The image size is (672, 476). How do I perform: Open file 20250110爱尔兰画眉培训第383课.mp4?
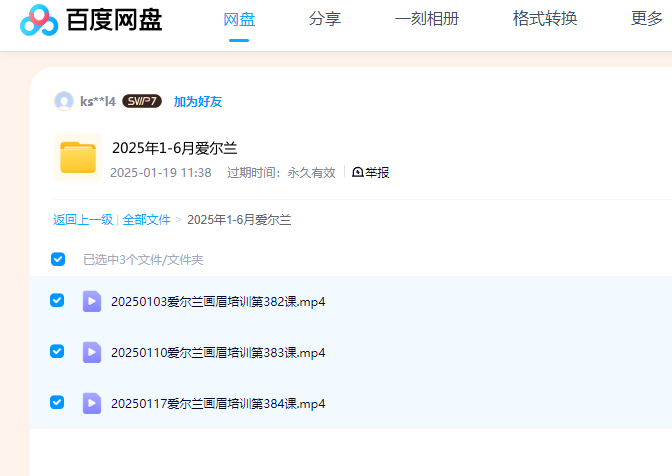tap(218, 353)
